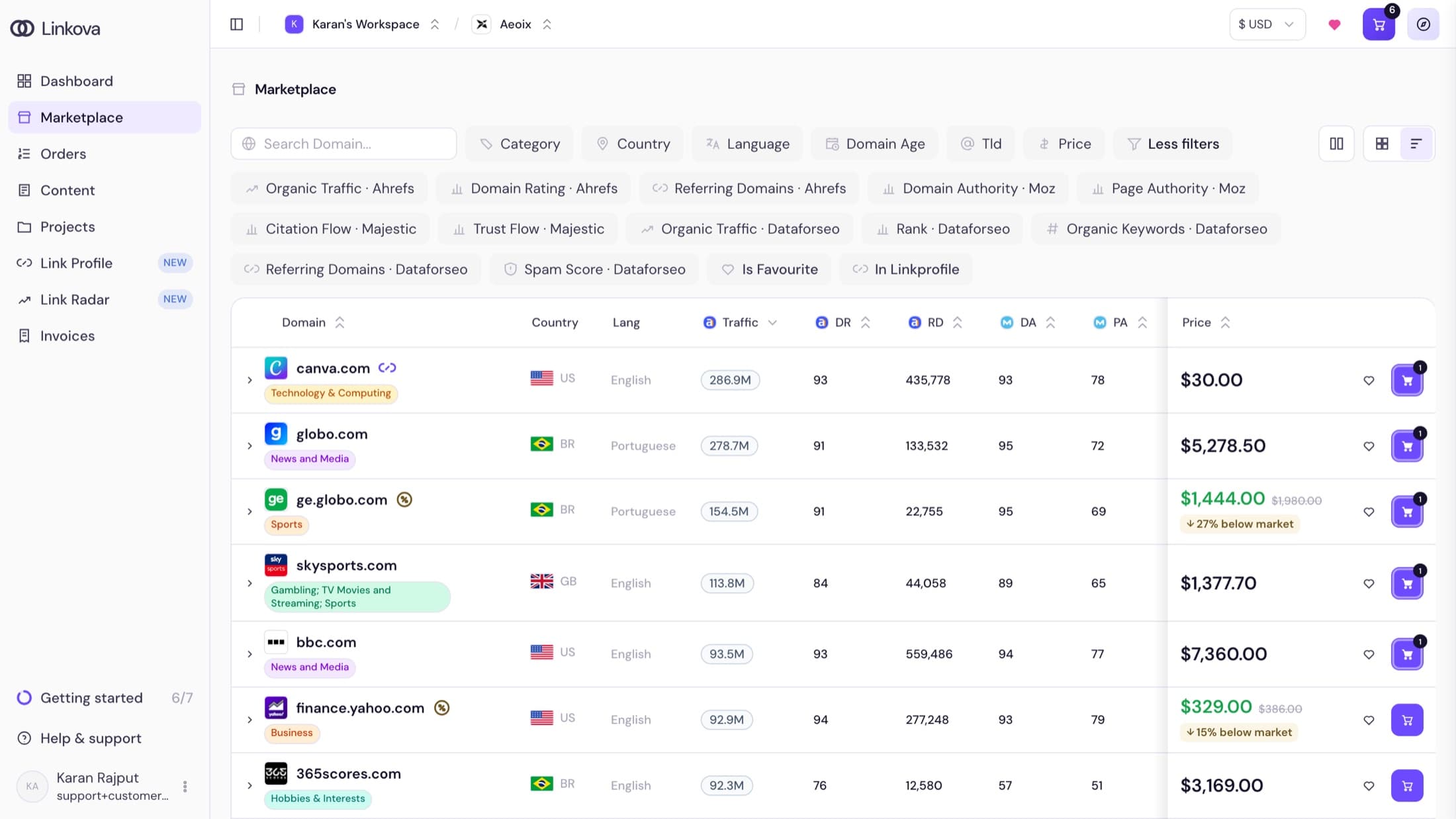Click the Technology & Computing tag
1456x819 pixels.
331,393
